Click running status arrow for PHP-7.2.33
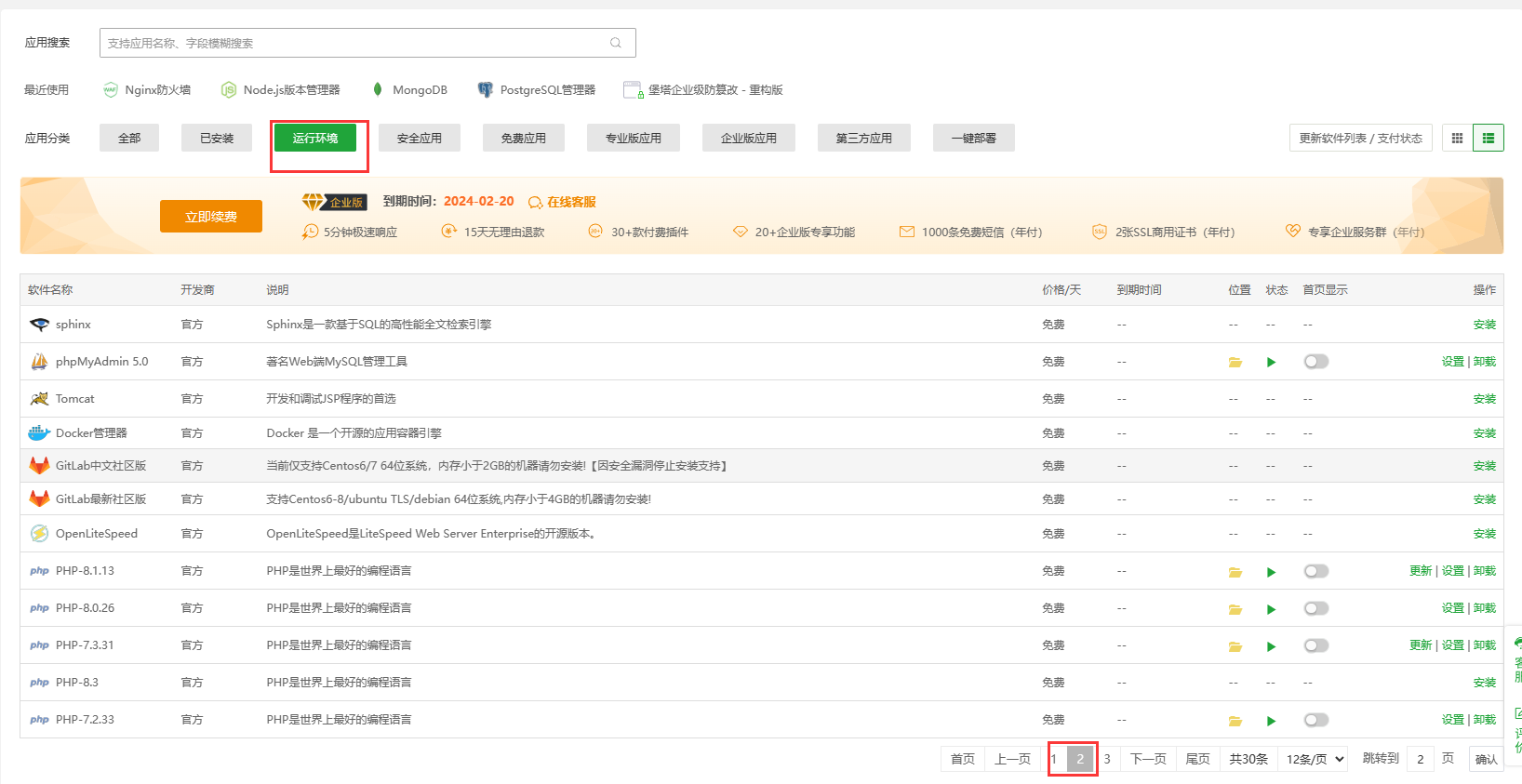This screenshot has width=1522, height=784. (x=1271, y=721)
